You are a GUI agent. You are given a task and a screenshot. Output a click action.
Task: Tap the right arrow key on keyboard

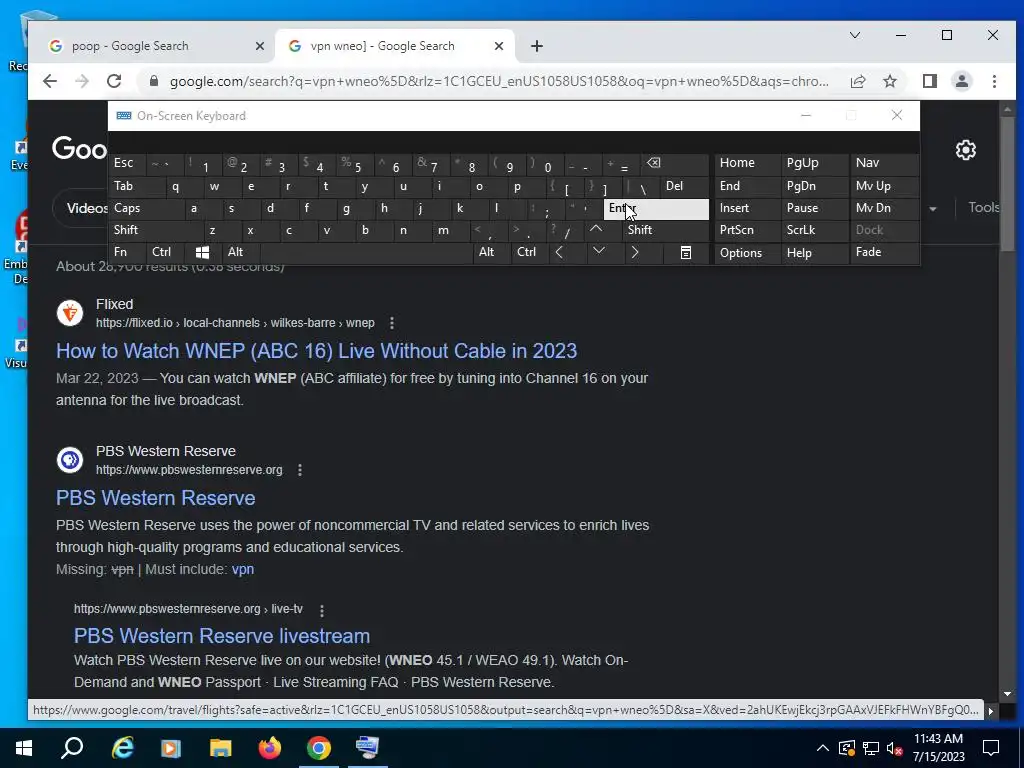click(x=635, y=252)
